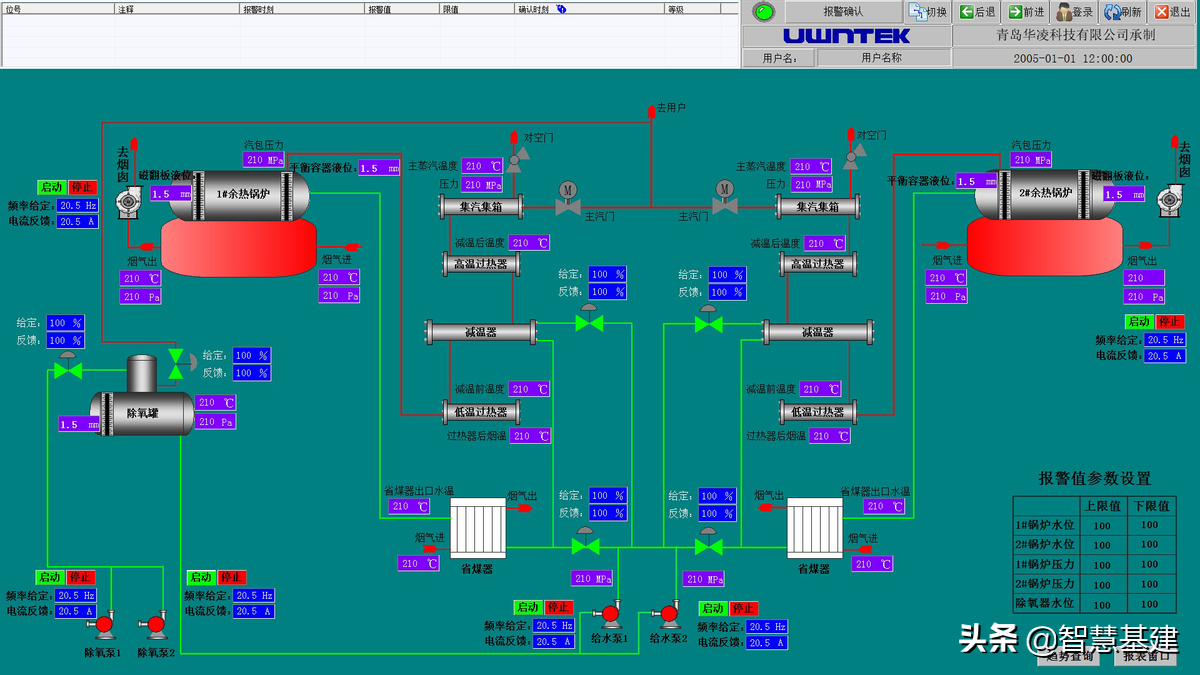Edit 上限值 cell for 2#锅炉压力

[x=1102, y=583]
